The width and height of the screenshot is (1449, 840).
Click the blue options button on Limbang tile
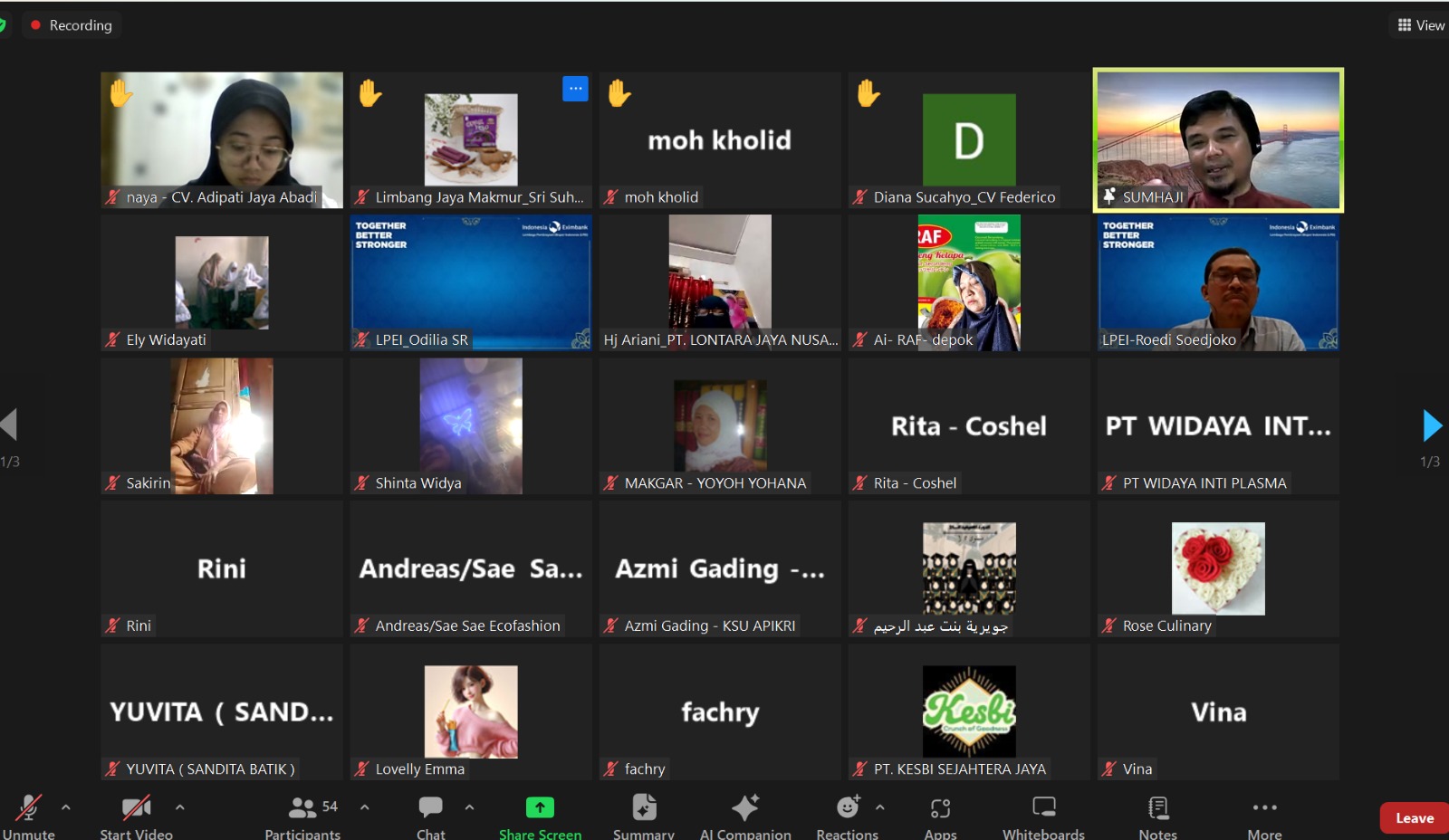[x=575, y=89]
